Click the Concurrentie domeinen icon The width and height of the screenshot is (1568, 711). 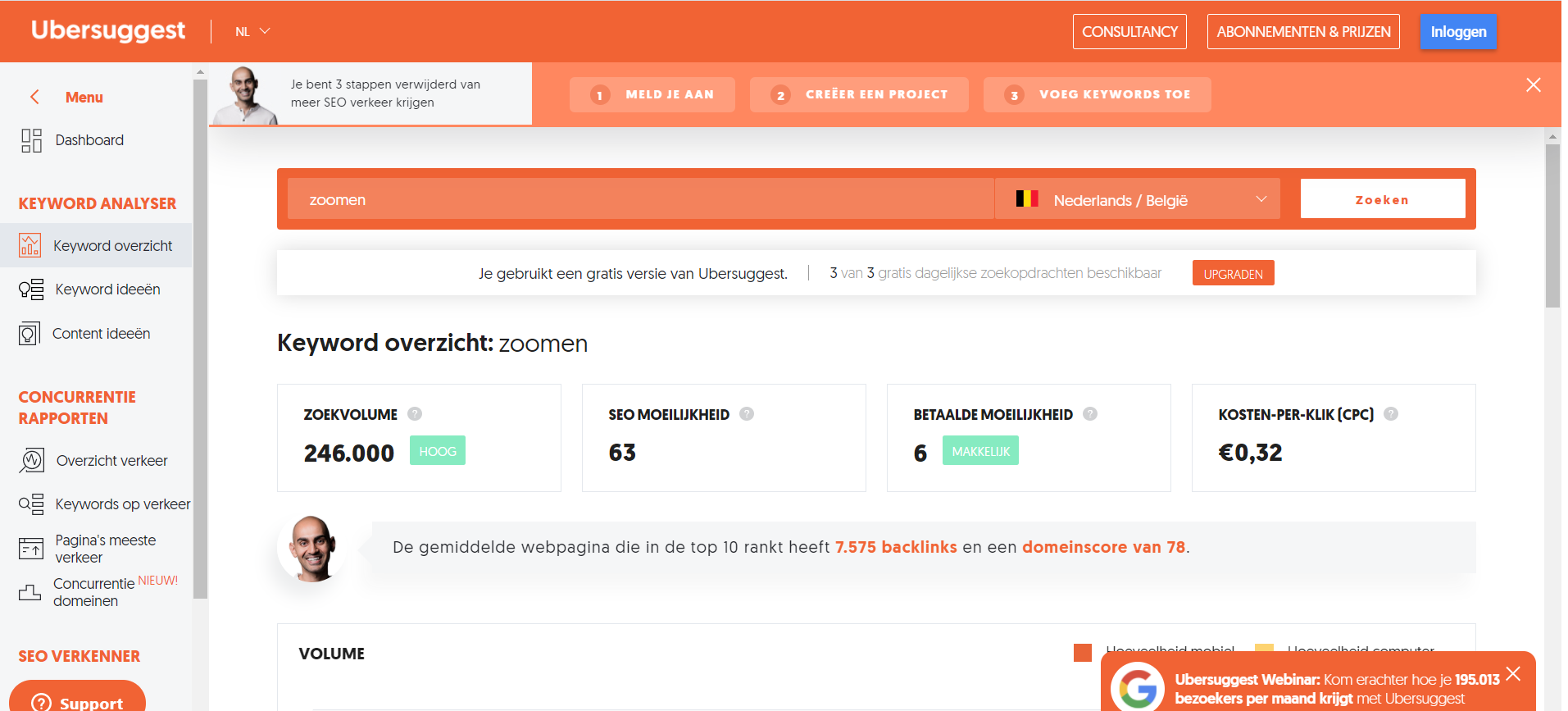30,592
